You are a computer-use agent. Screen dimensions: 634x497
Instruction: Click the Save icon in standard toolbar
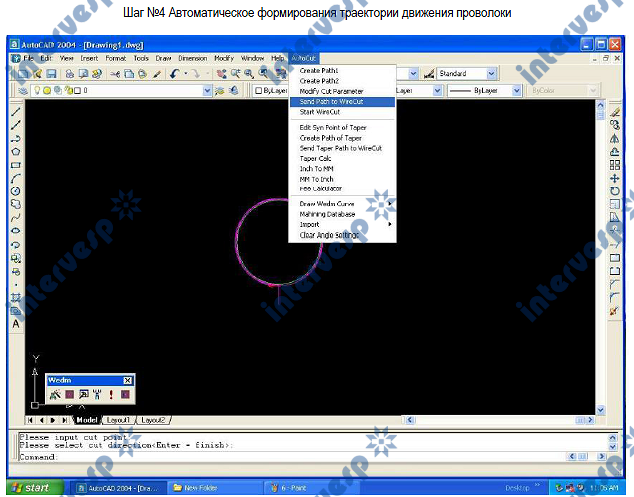click(x=50, y=73)
